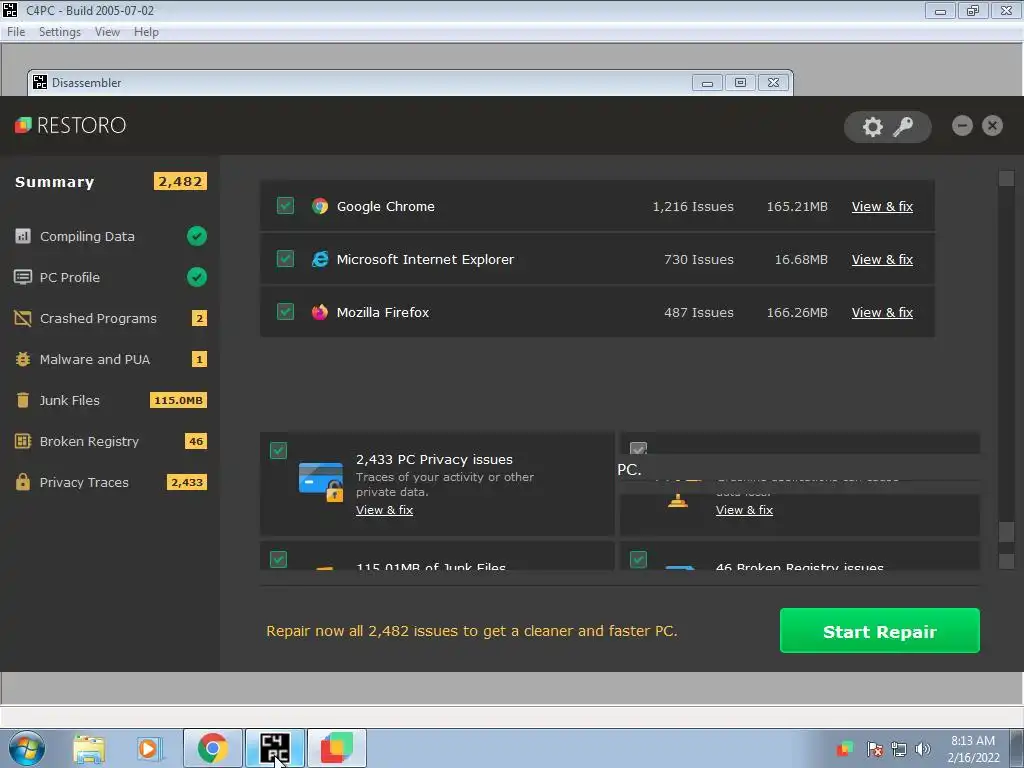Open the Help menu
The image size is (1024, 768).
146,32
